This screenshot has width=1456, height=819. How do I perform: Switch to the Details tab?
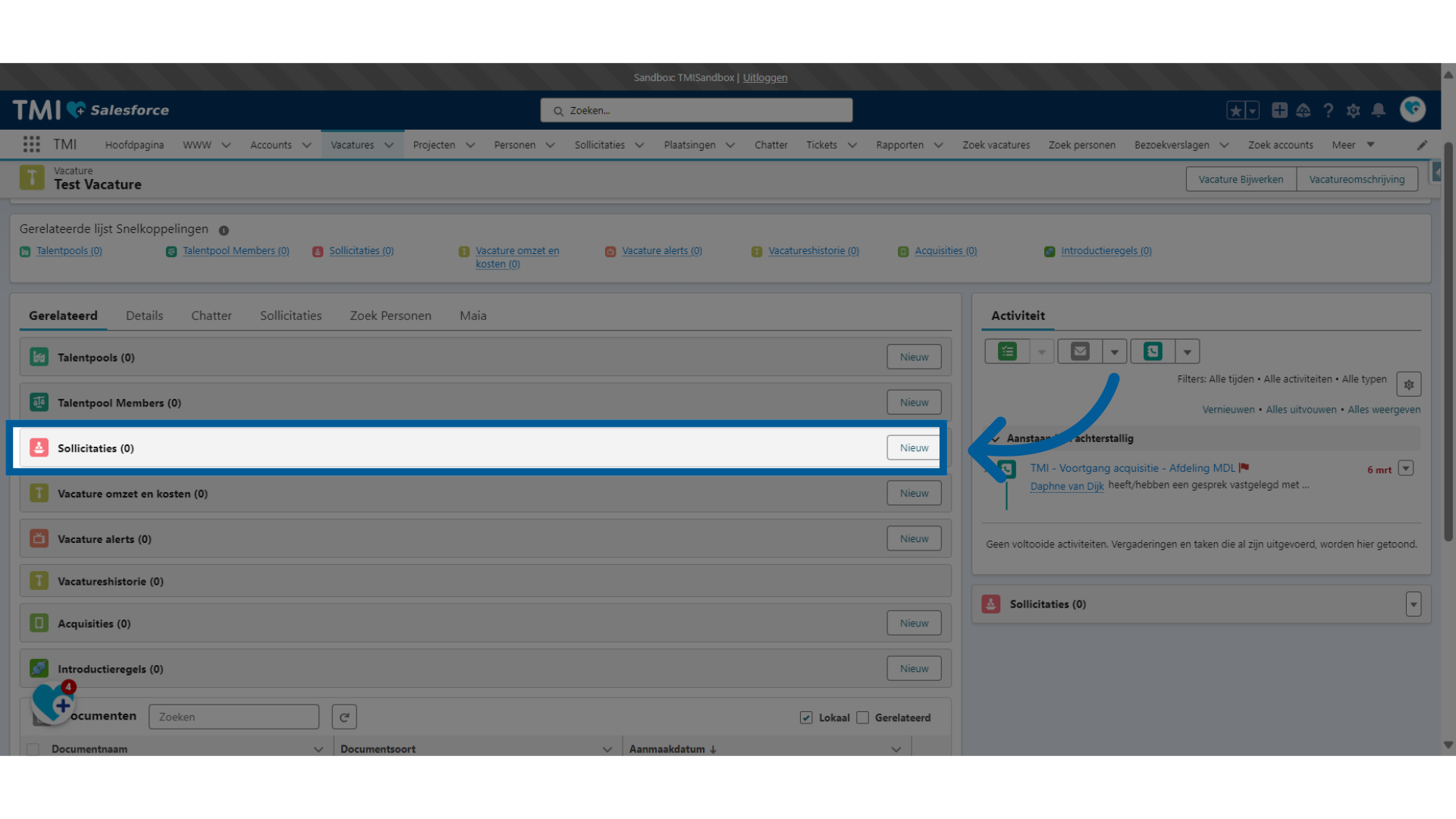[143, 315]
